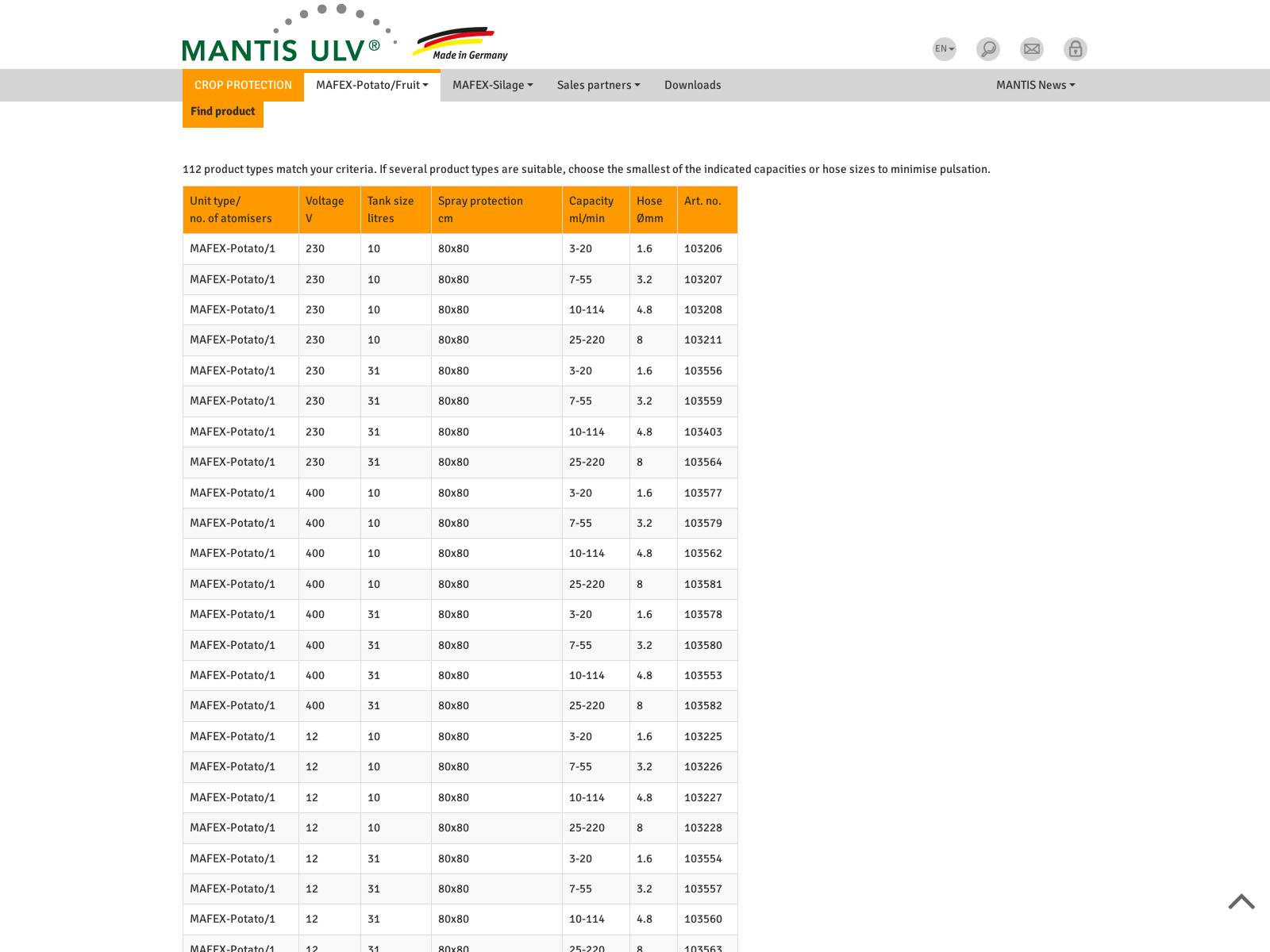The width and height of the screenshot is (1270, 952).
Task: Click the Hose Ømm column header
Action: click(x=654, y=209)
